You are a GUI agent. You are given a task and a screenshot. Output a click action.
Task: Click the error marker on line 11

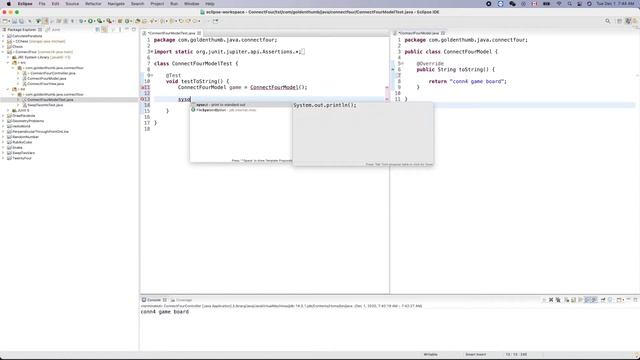click(x=143, y=87)
